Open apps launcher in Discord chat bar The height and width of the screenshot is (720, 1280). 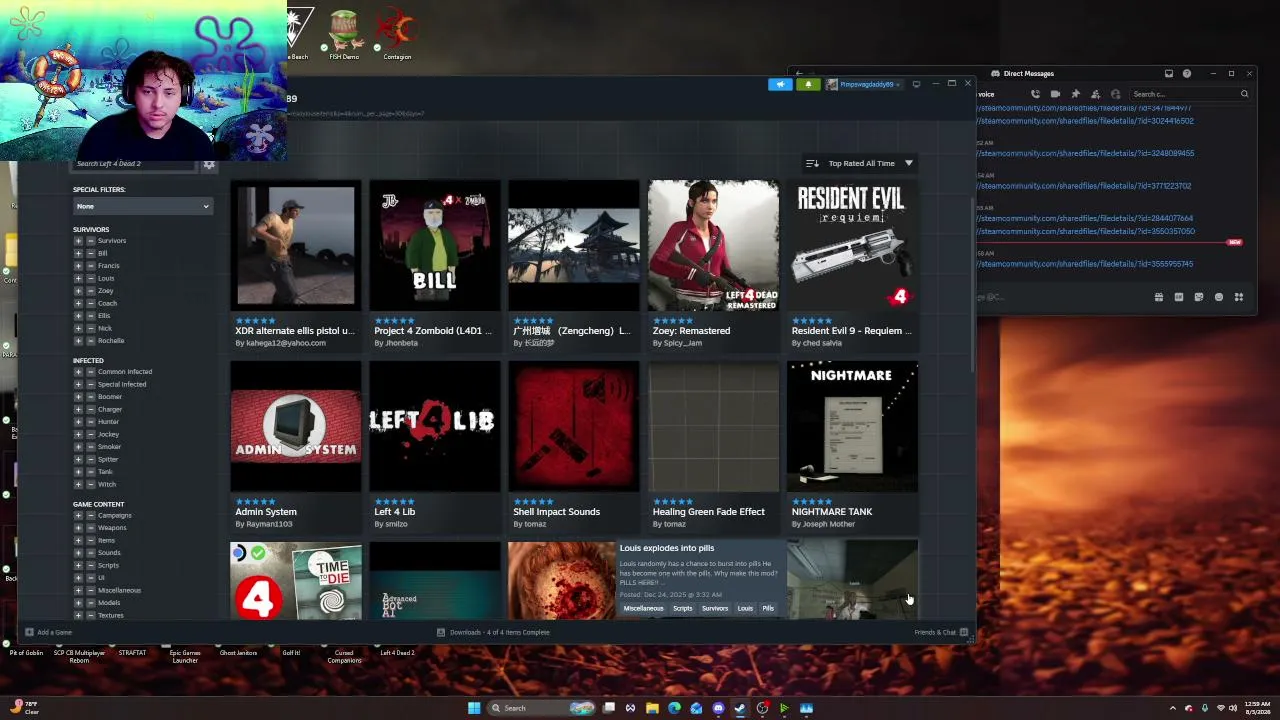coord(1239,297)
